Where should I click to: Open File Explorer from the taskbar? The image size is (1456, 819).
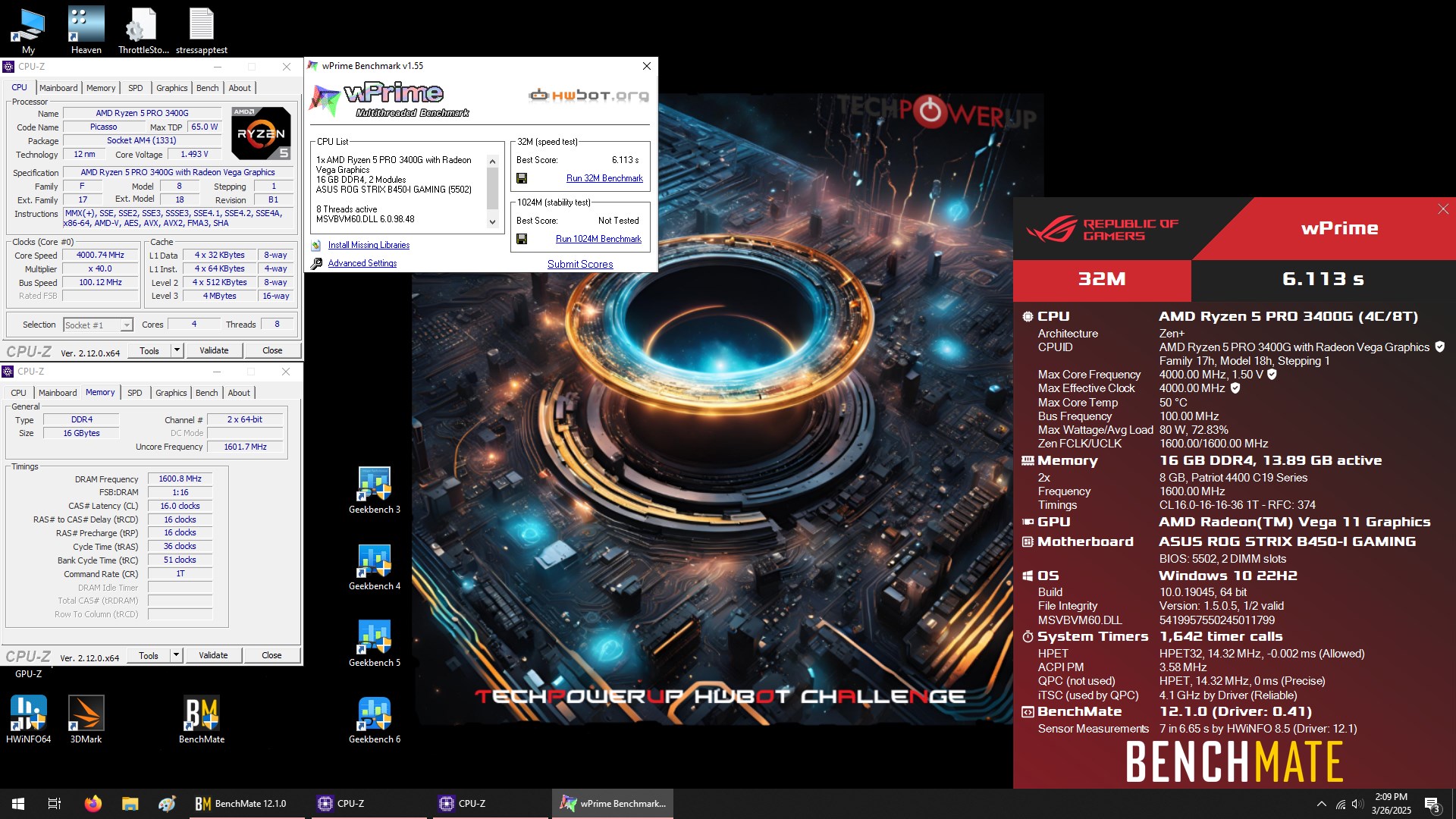pos(130,804)
